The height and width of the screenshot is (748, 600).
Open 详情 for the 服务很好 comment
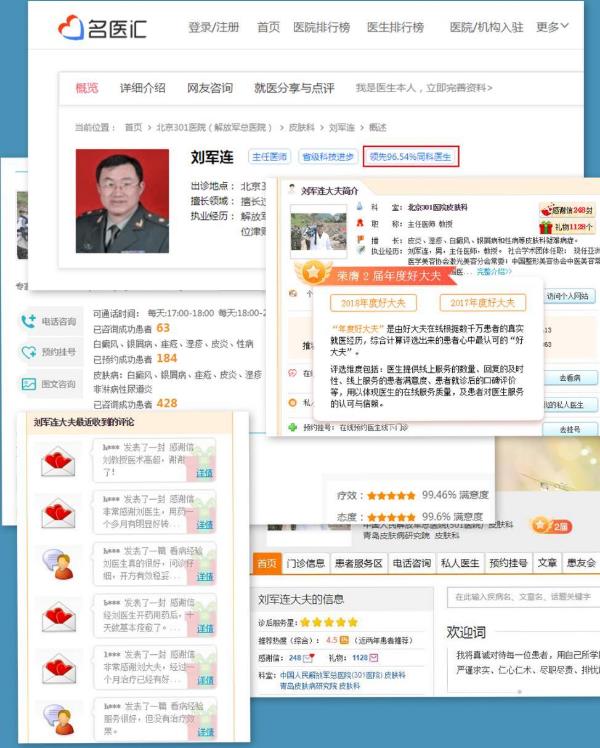[206, 732]
